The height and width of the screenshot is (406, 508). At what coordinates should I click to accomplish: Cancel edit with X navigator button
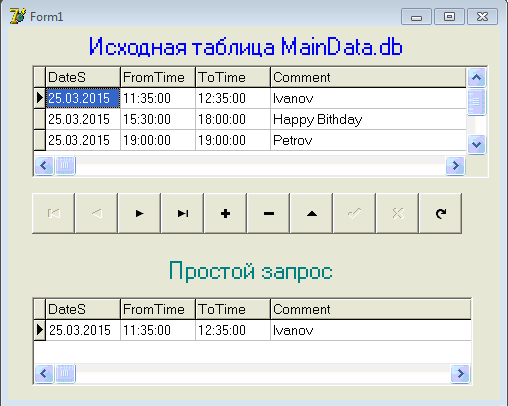click(x=397, y=213)
